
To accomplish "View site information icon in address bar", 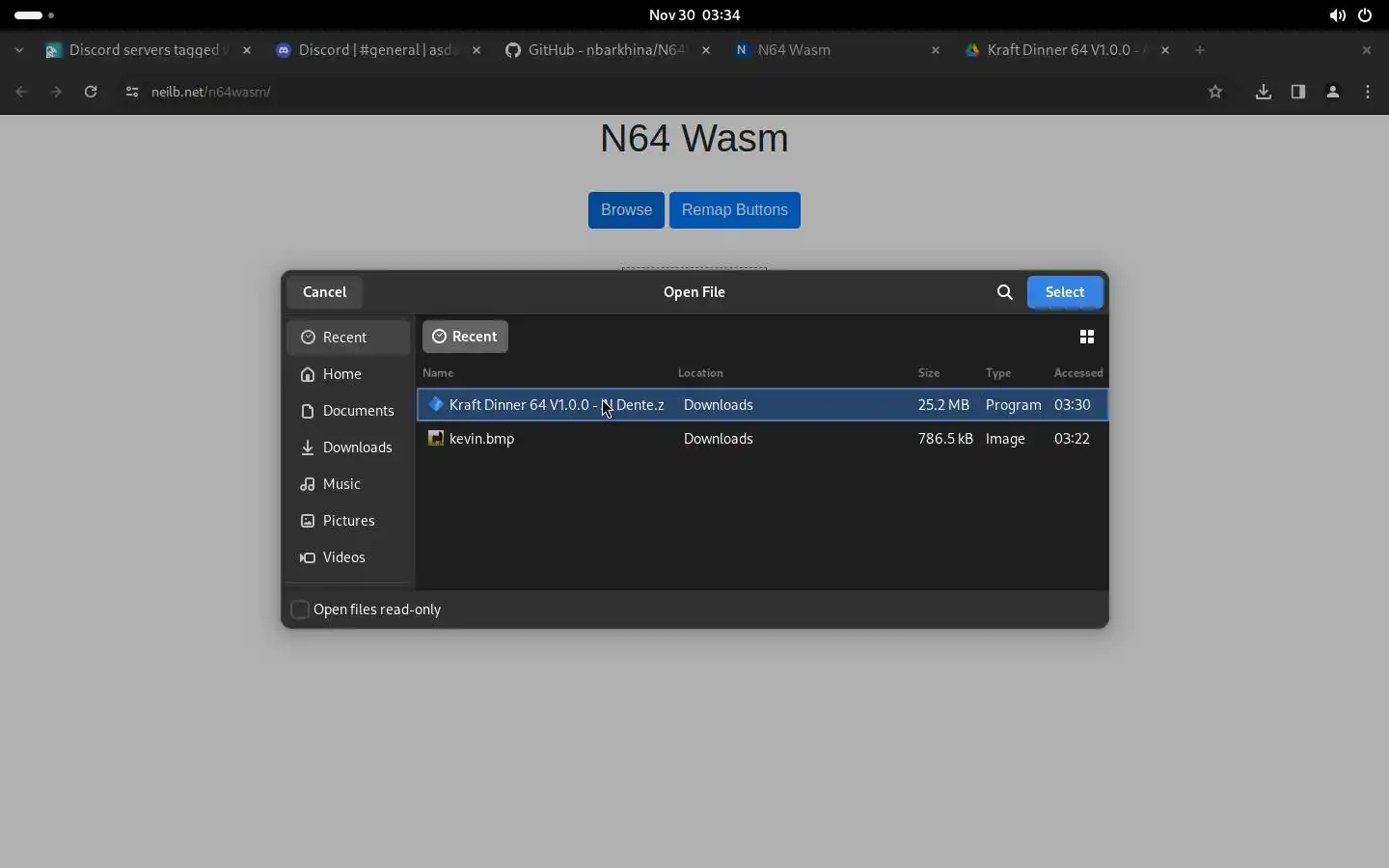I will [132, 92].
